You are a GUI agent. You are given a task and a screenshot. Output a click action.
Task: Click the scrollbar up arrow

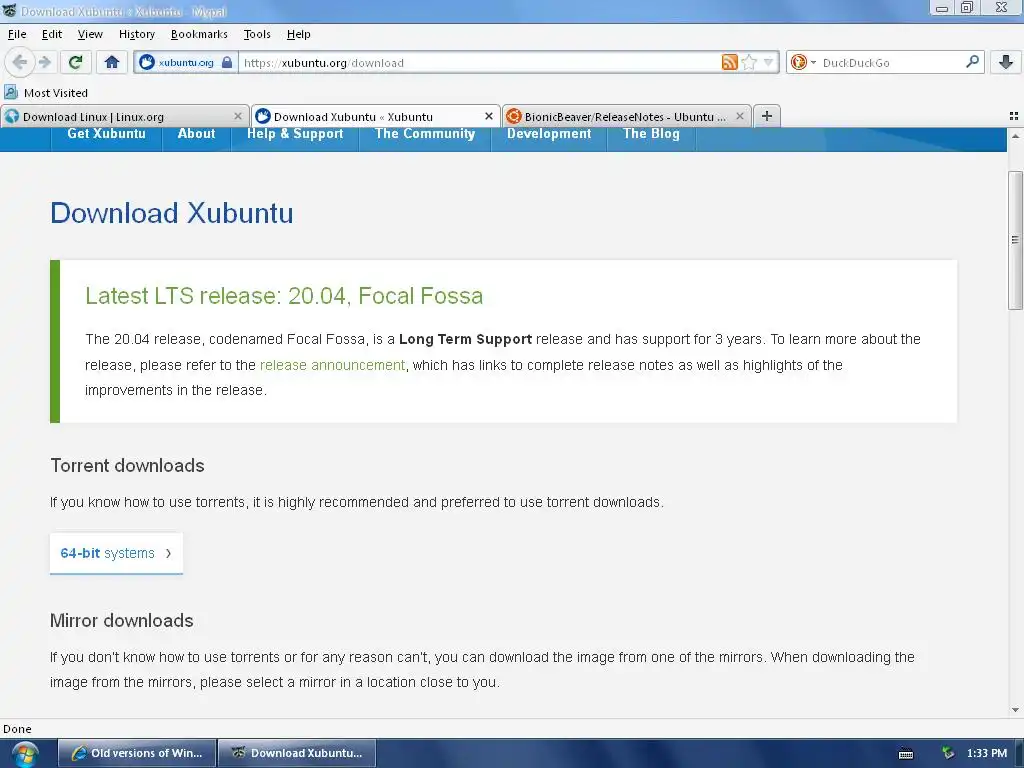point(1015,136)
